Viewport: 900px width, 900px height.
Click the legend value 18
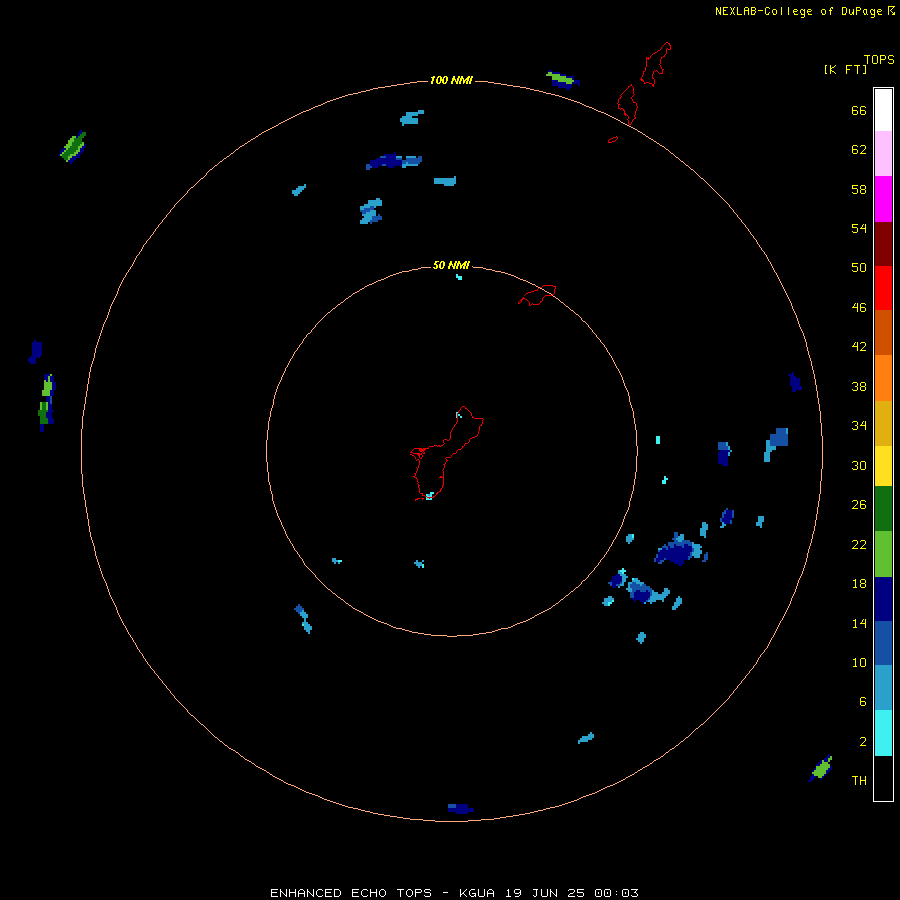tap(859, 584)
